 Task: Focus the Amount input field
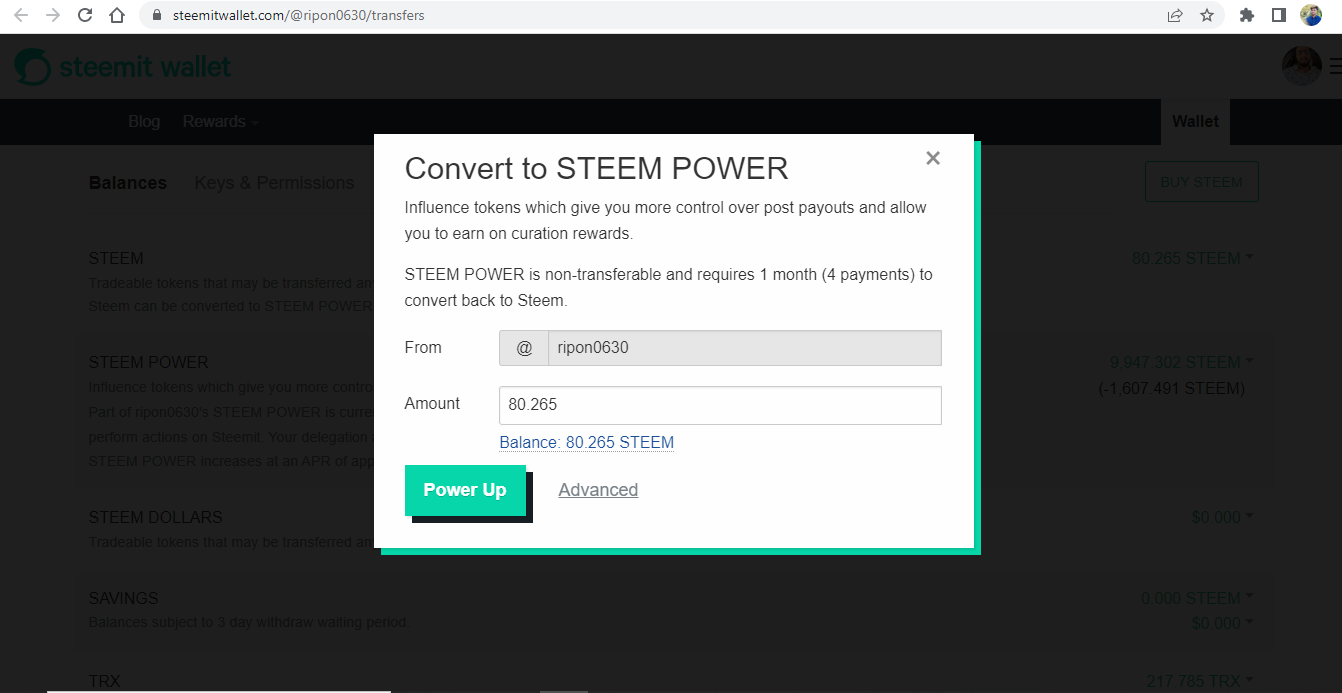[x=720, y=405]
